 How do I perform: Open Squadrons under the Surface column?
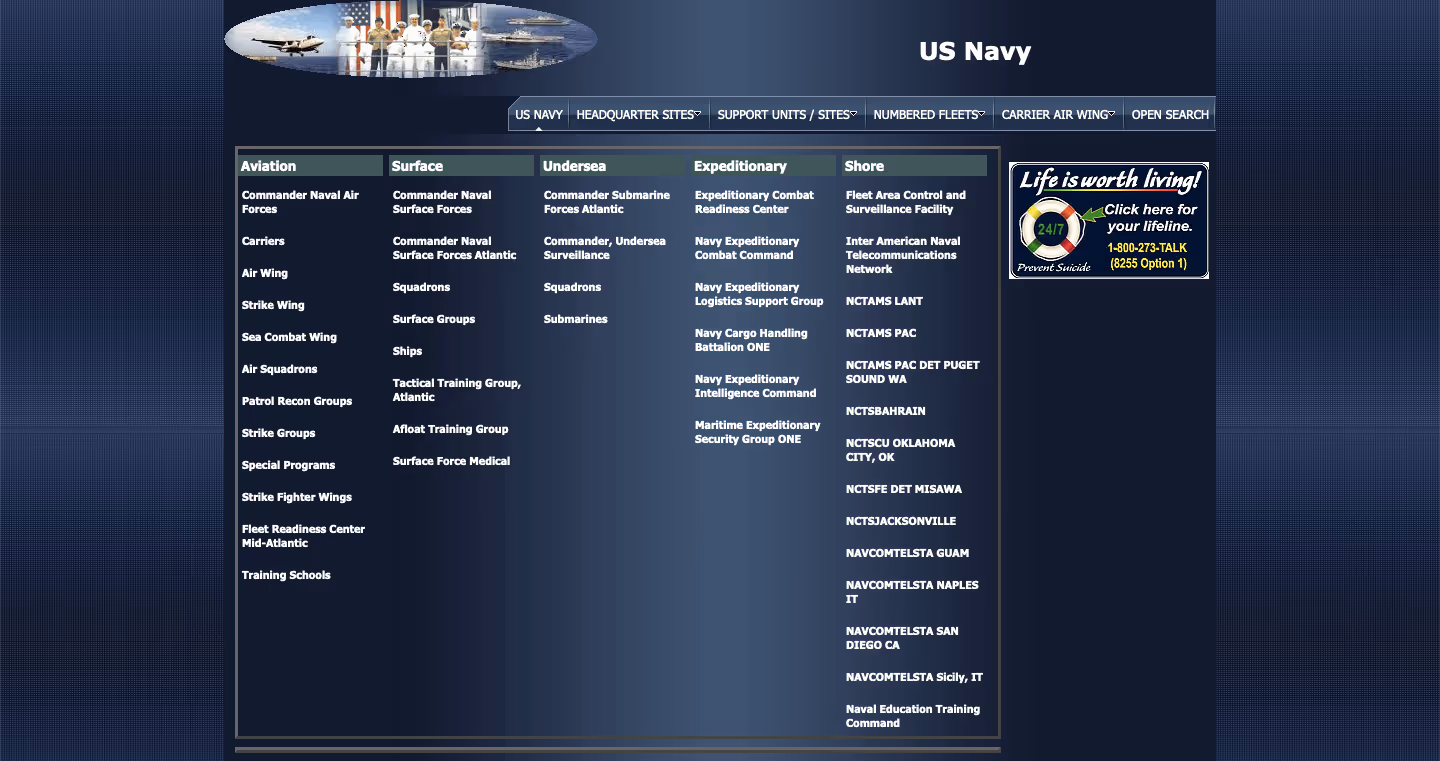coord(422,287)
